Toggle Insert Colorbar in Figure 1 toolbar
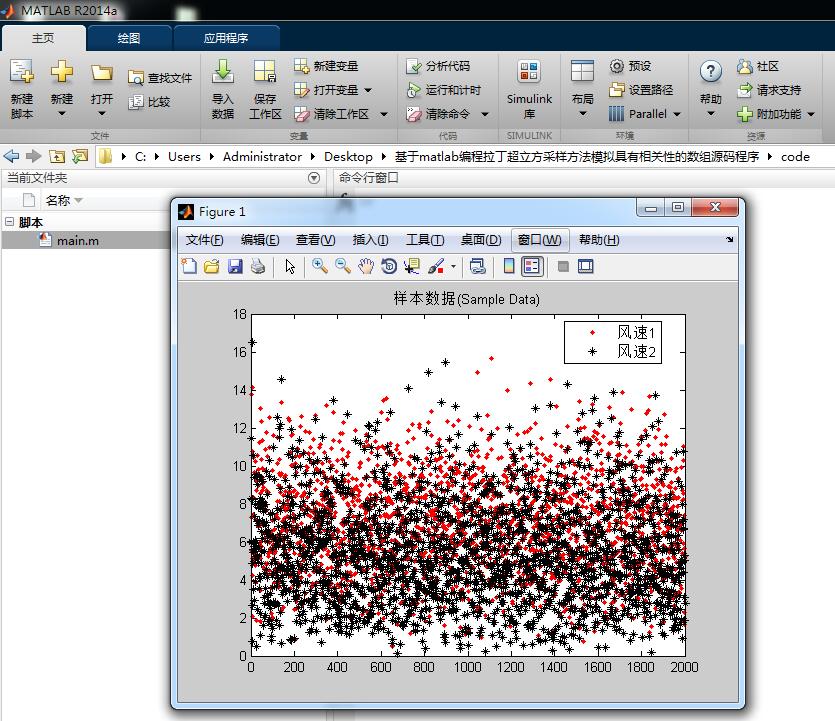Image resolution: width=835 pixels, height=721 pixels. coord(509,266)
